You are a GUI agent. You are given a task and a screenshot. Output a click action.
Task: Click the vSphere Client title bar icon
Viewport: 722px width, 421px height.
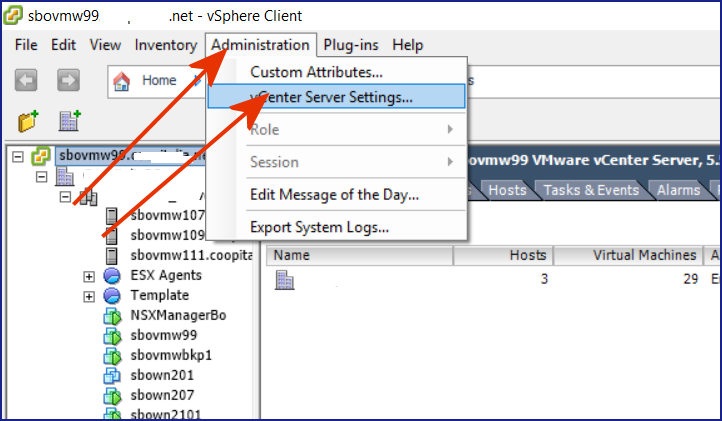pyautogui.click(x=13, y=15)
